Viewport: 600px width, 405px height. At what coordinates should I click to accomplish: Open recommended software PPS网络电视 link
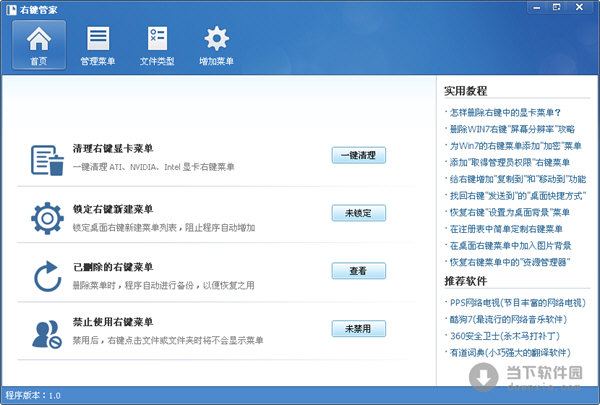[518, 303]
